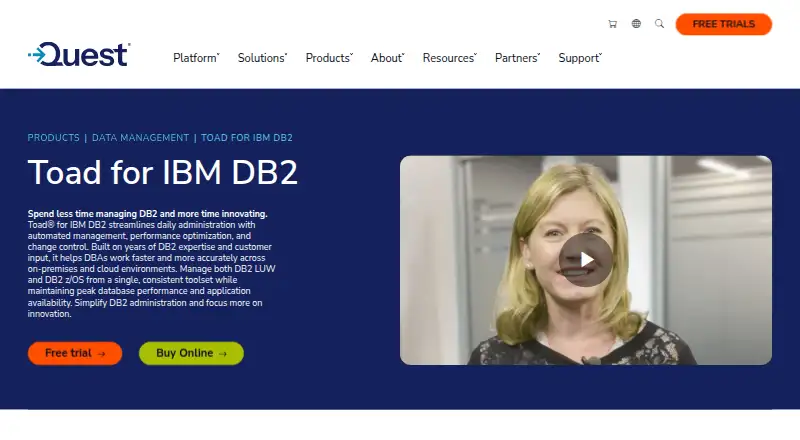Expand the Partners menu

(x=517, y=58)
